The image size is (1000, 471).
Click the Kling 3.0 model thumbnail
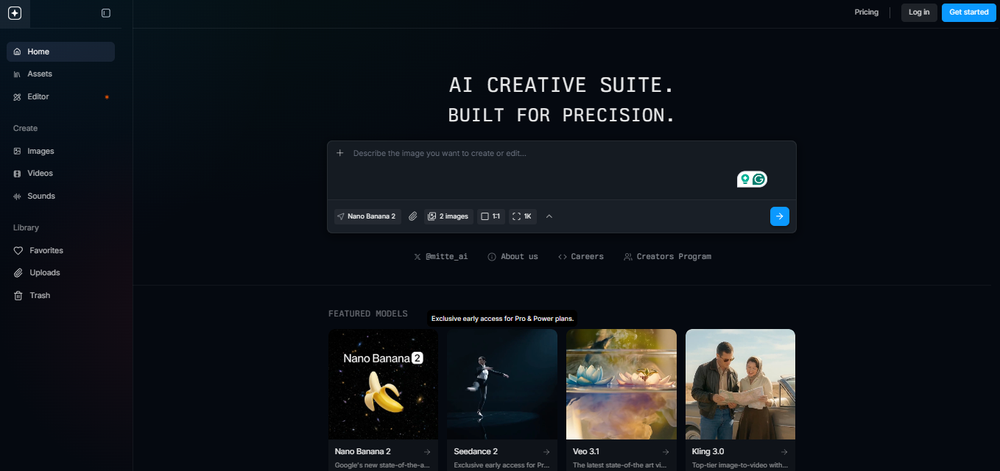pos(740,383)
